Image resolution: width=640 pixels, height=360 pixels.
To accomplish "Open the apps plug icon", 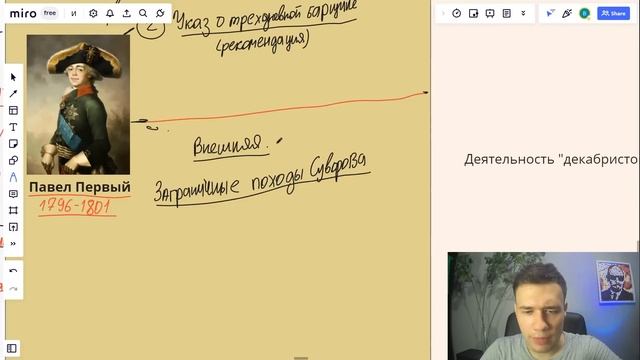I will 160,13.
